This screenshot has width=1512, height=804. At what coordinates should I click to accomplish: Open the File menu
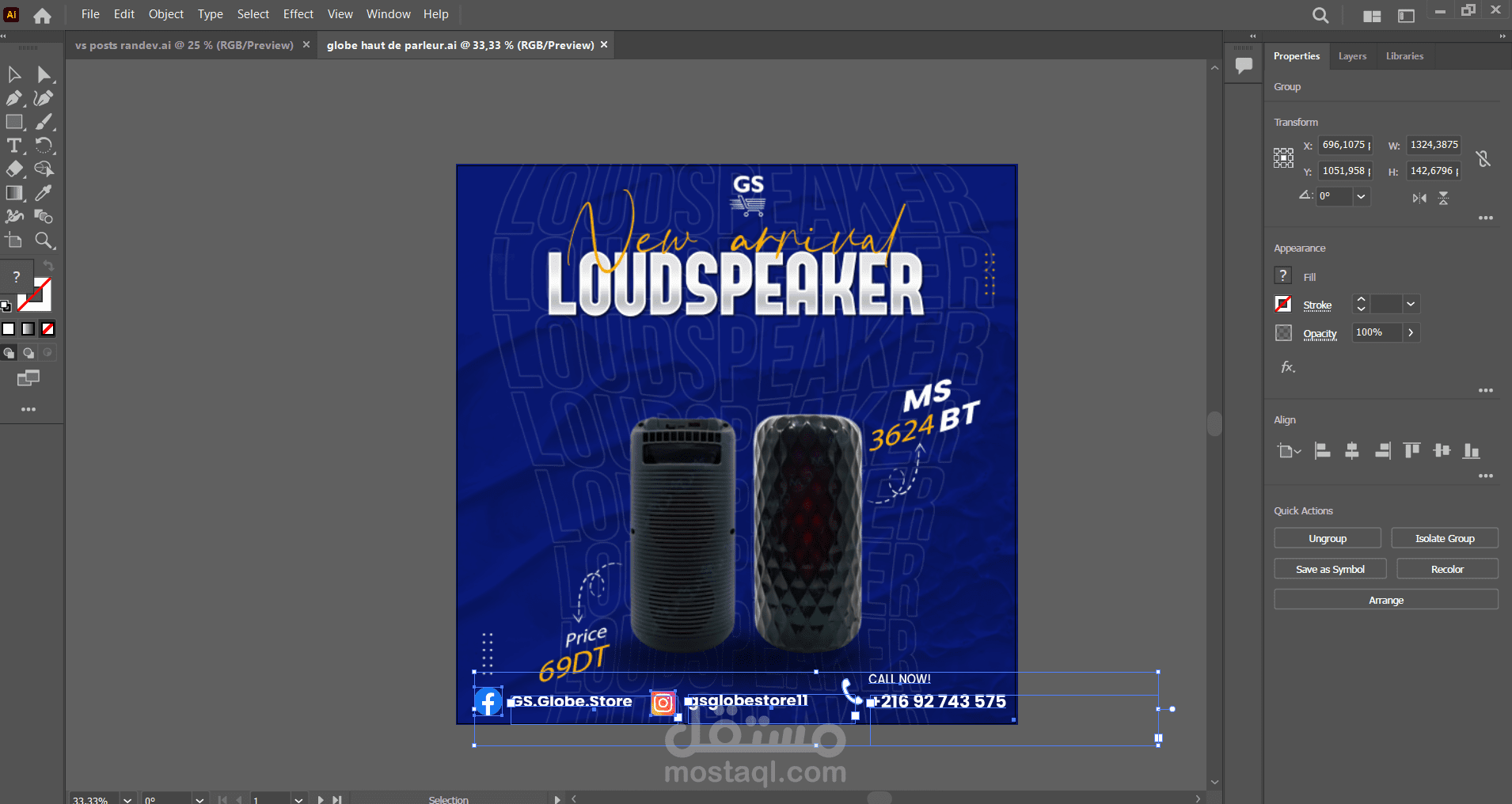coord(90,14)
